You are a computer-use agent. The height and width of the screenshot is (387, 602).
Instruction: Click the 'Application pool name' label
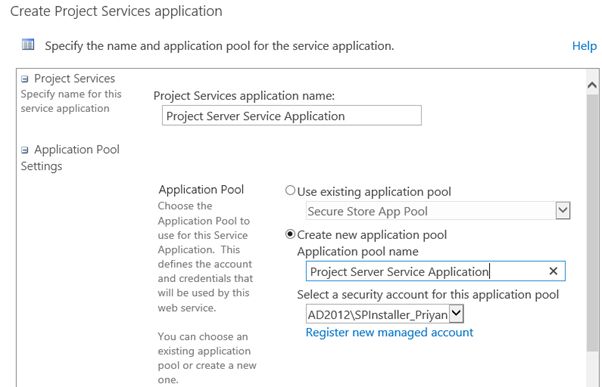(357, 251)
